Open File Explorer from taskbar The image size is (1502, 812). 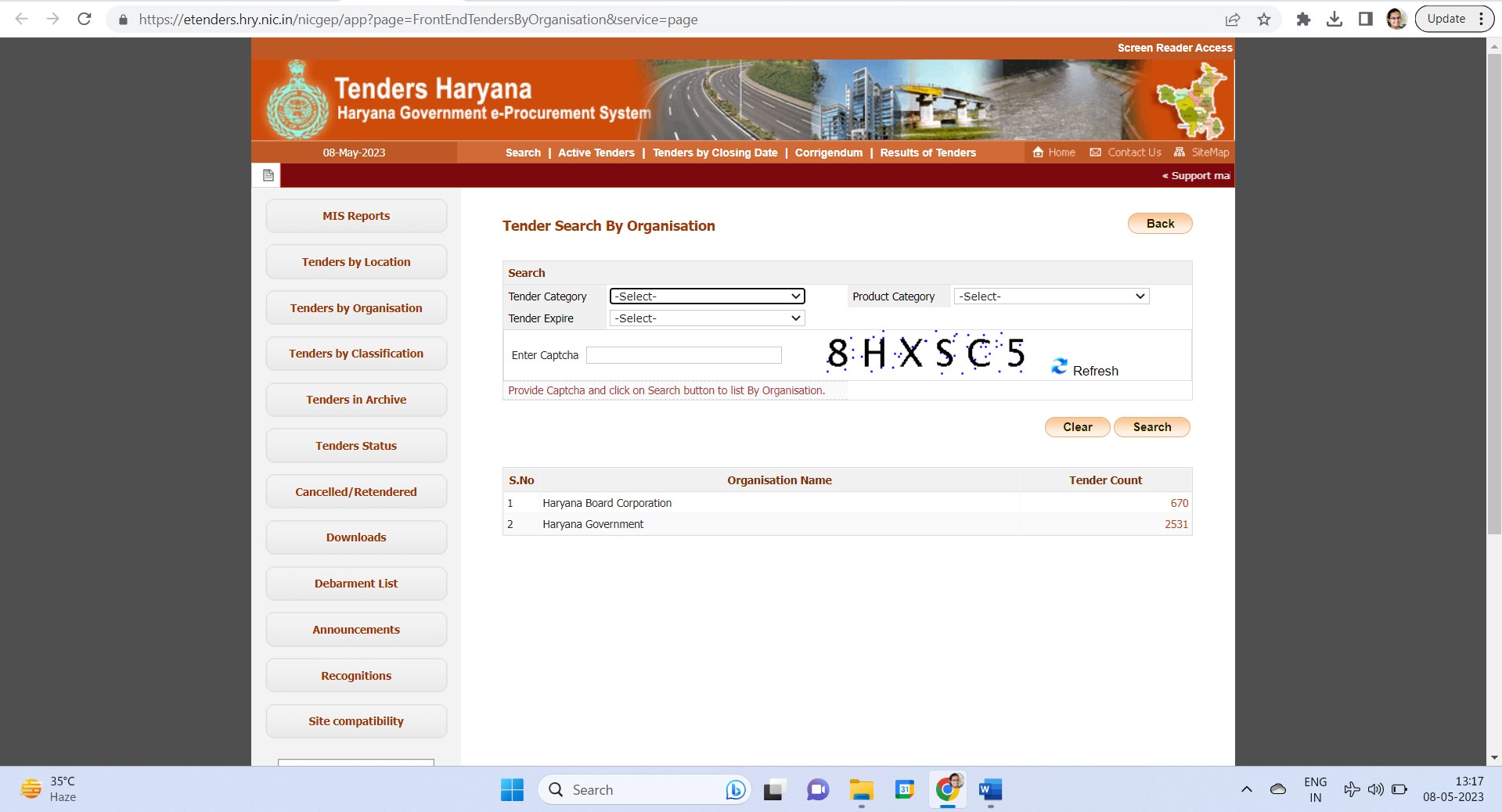[x=861, y=790]
